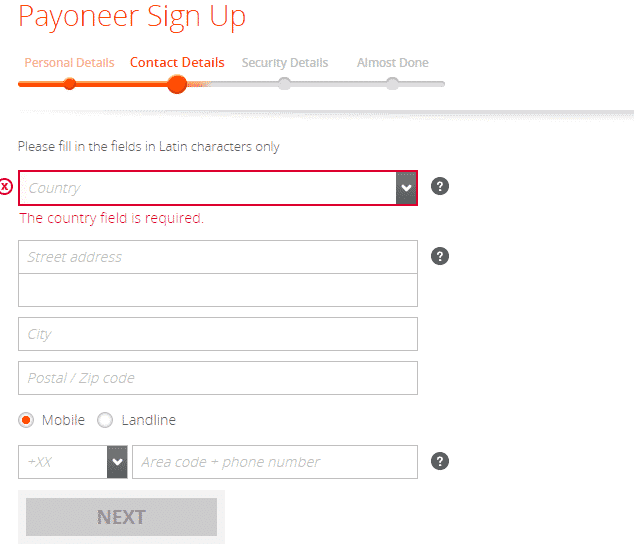Click the red error X icon
Viewport: 634px width, 549px height.
click(x=6, y=186)
